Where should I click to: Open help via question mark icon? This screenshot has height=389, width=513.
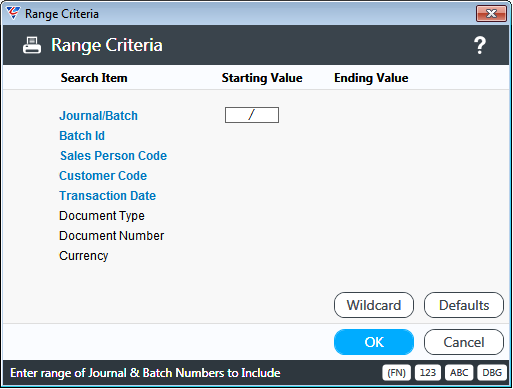tap(480, 45)
